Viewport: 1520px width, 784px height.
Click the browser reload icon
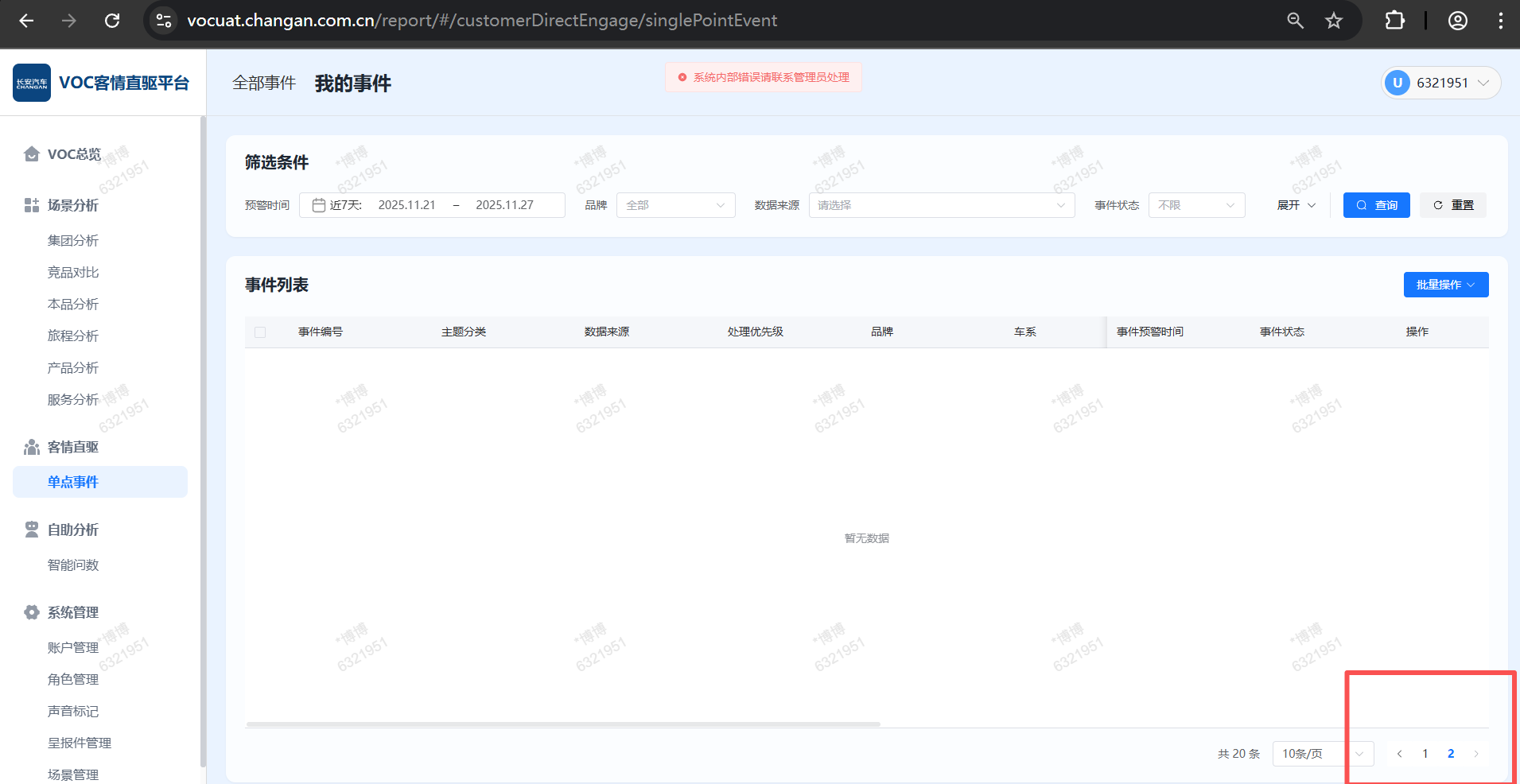[112, 21]
